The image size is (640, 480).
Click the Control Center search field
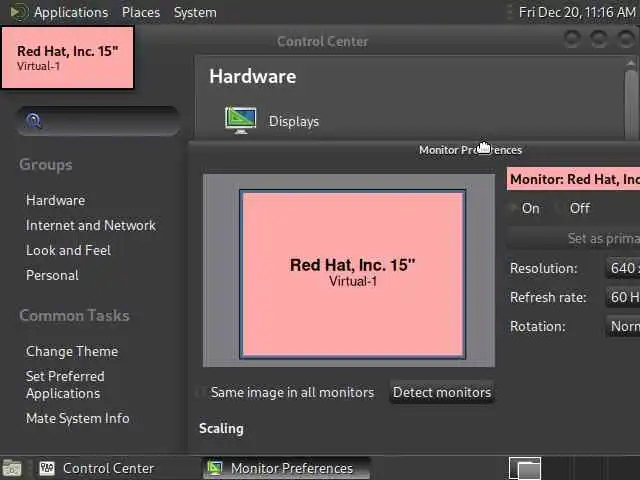98,121
